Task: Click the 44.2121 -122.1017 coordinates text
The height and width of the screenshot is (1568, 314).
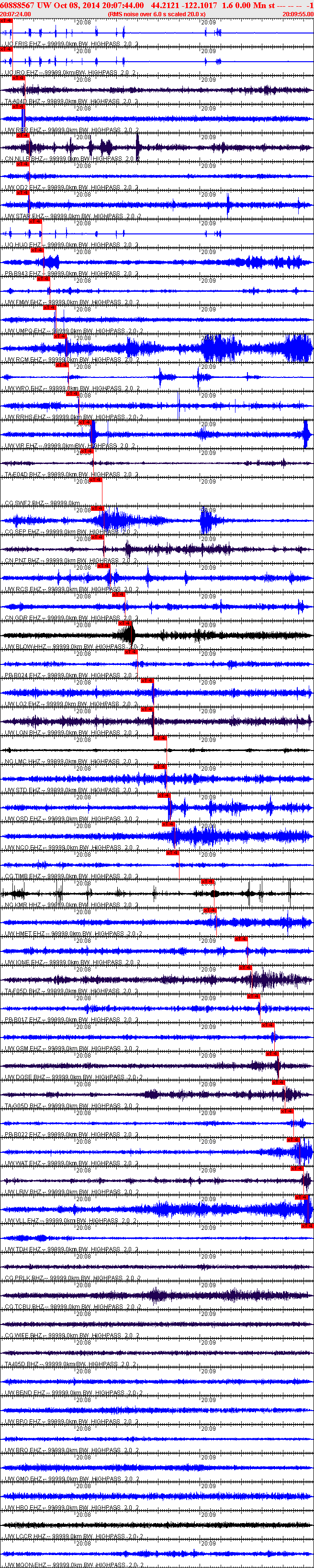Action: (x=184, y=5)
